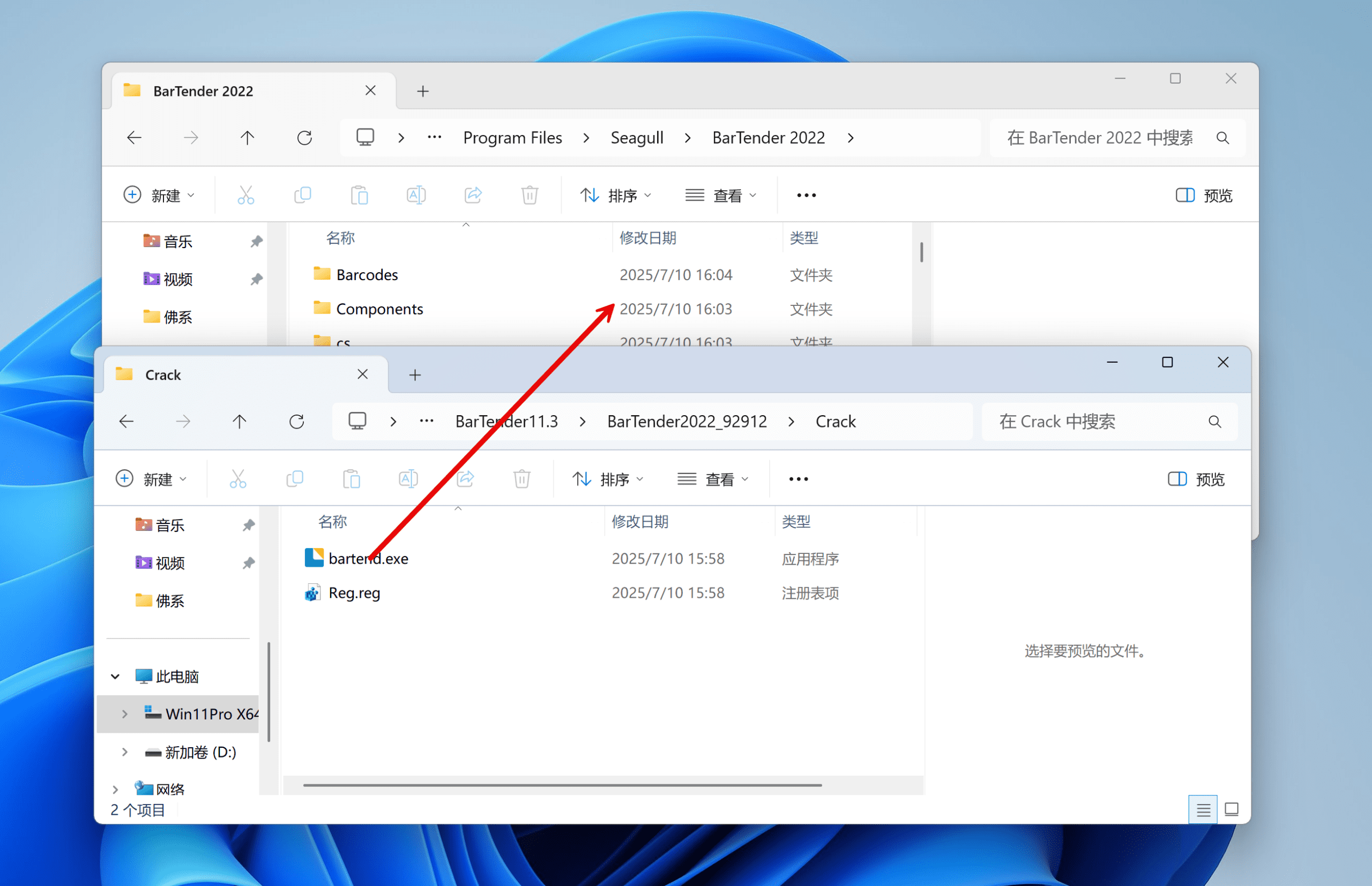Switch to details list view icon in status bar
1372x886 pixels.
click(x=1202, y=810)
